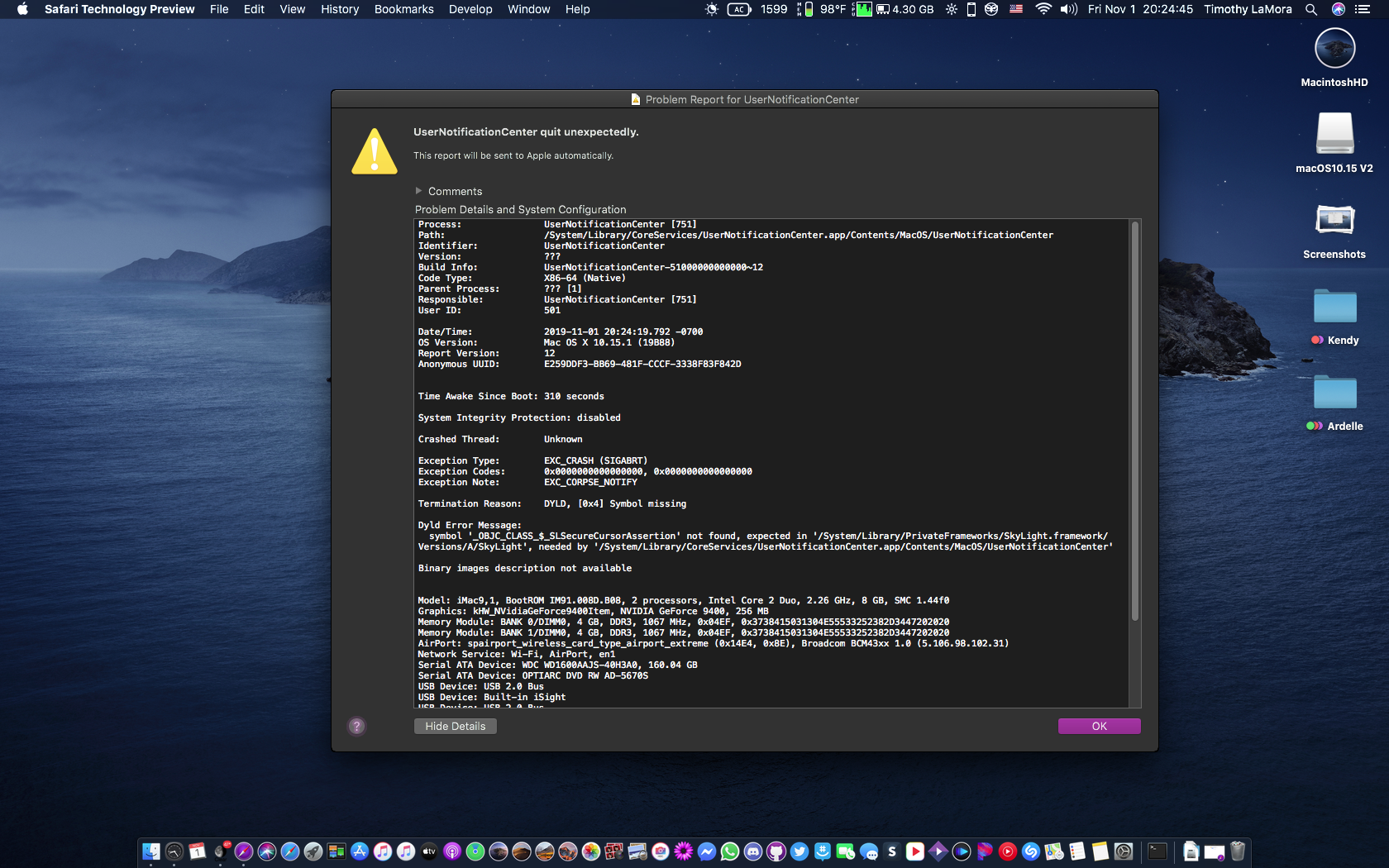Open the Apple TV app in Dock

pos(428,851)
